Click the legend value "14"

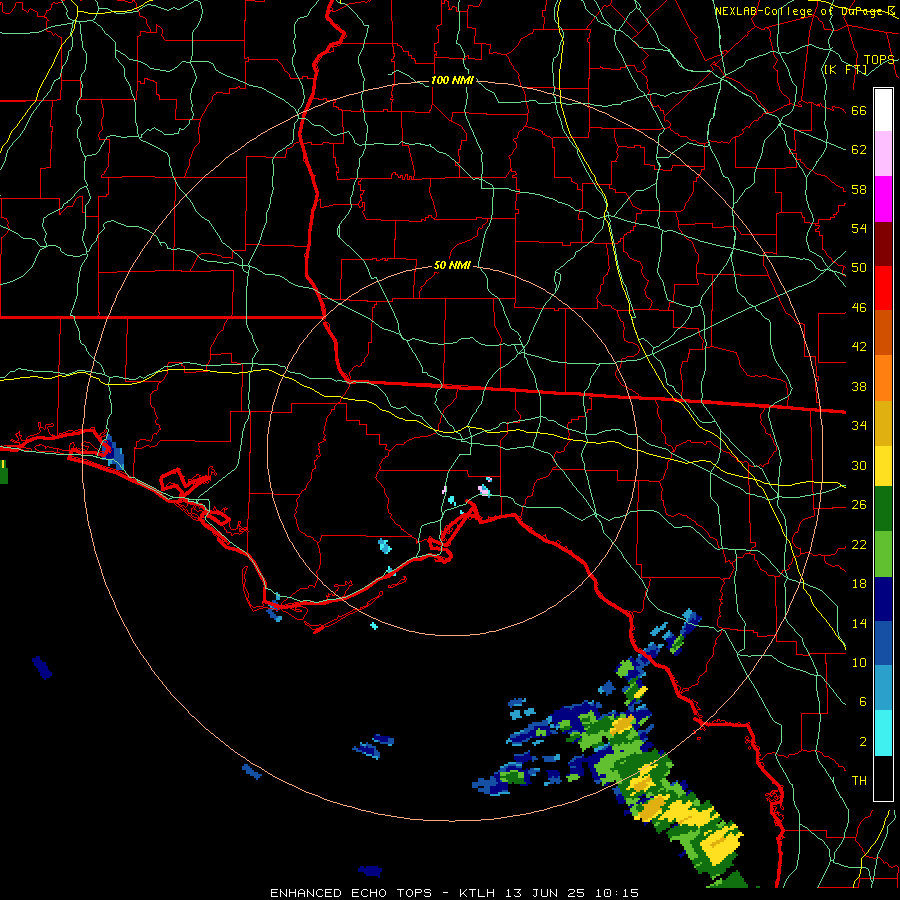pyautogui.click(x=859, y=623)
